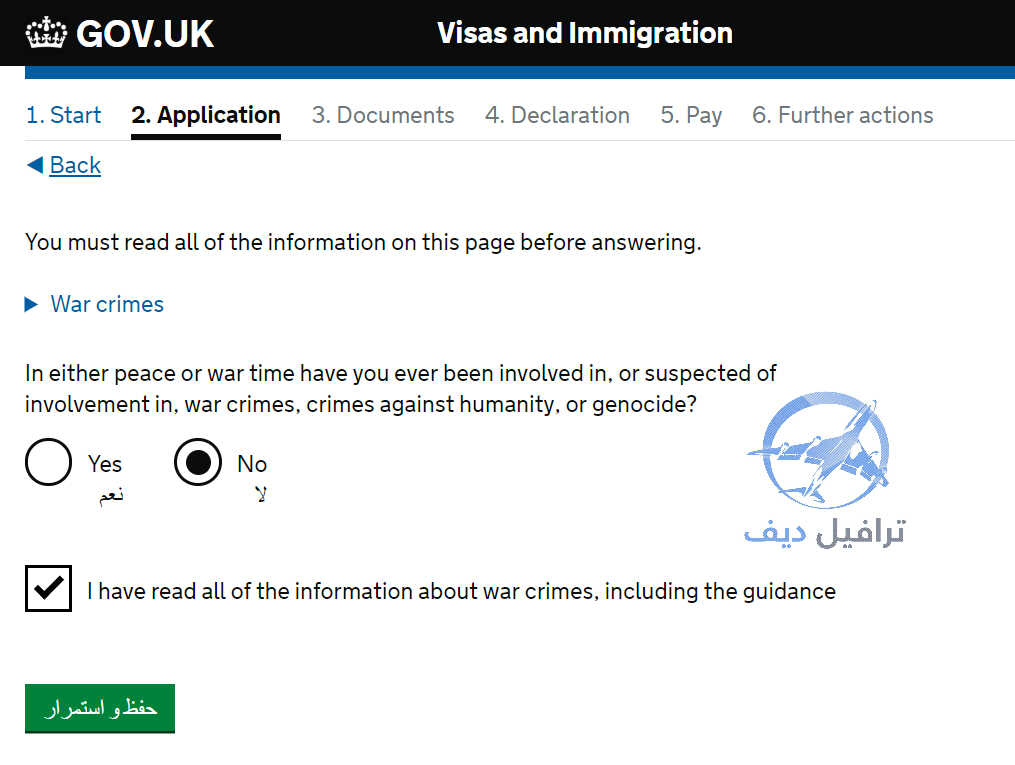
Task: Click the Visas and Immigration header title
Action: click(585, 33)
